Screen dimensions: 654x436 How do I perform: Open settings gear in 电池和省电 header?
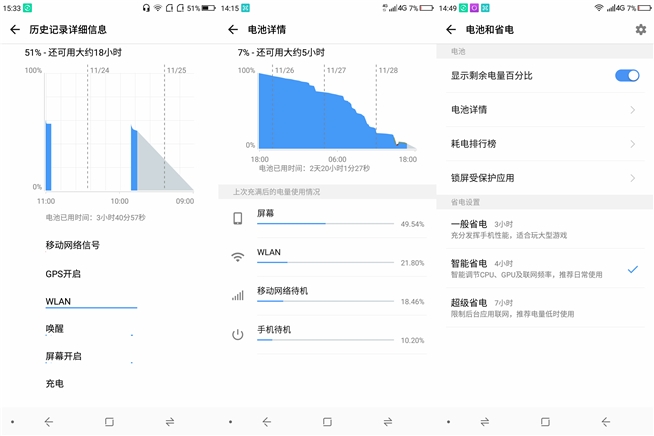(x=641, y=30)
